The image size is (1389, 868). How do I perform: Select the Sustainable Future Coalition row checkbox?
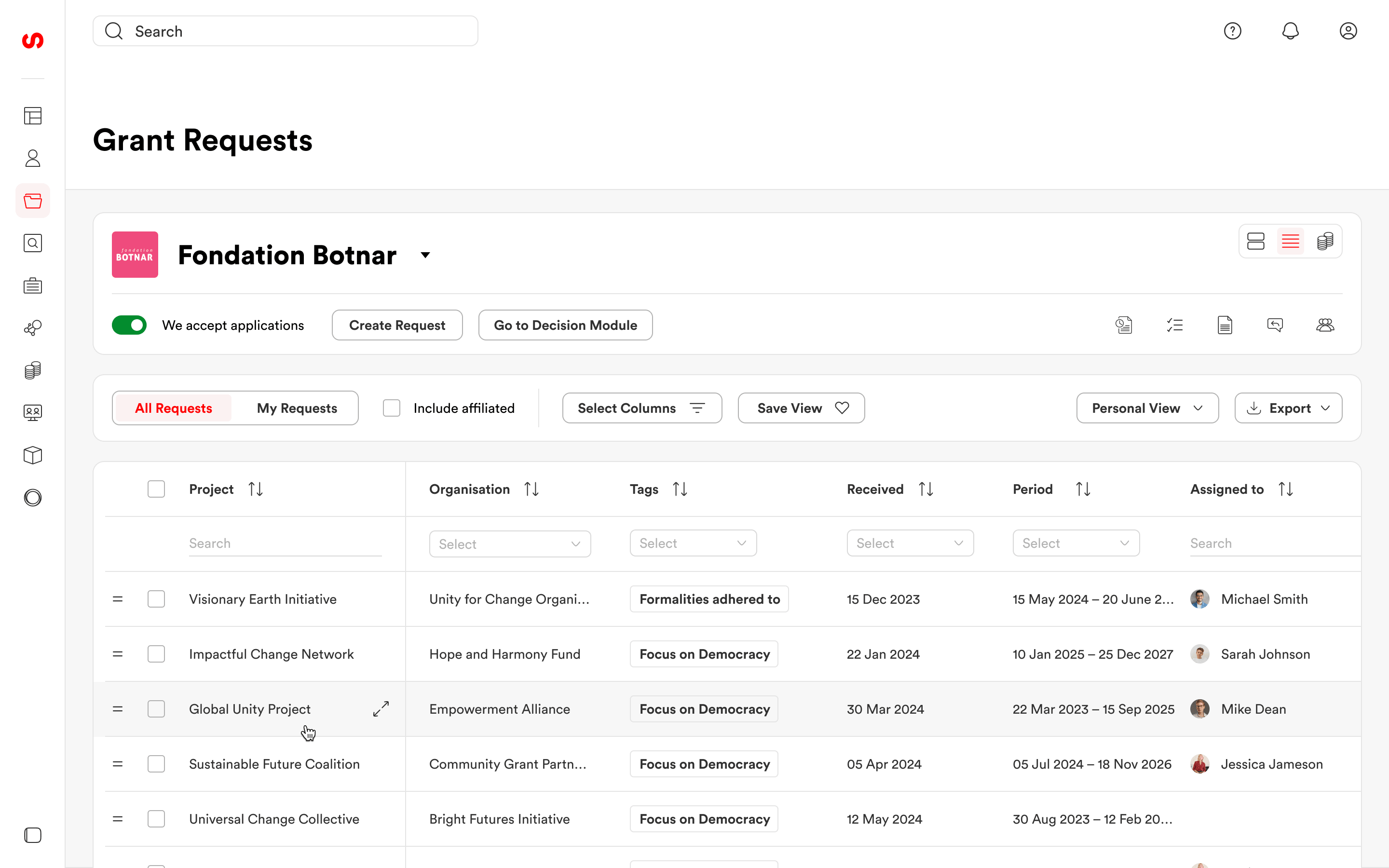(156, 764)
